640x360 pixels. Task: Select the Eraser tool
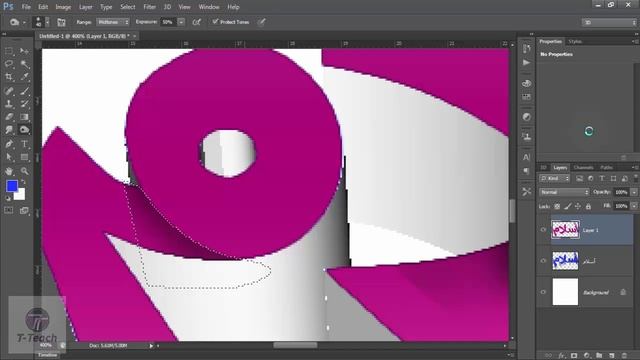[x=9, y=117]
